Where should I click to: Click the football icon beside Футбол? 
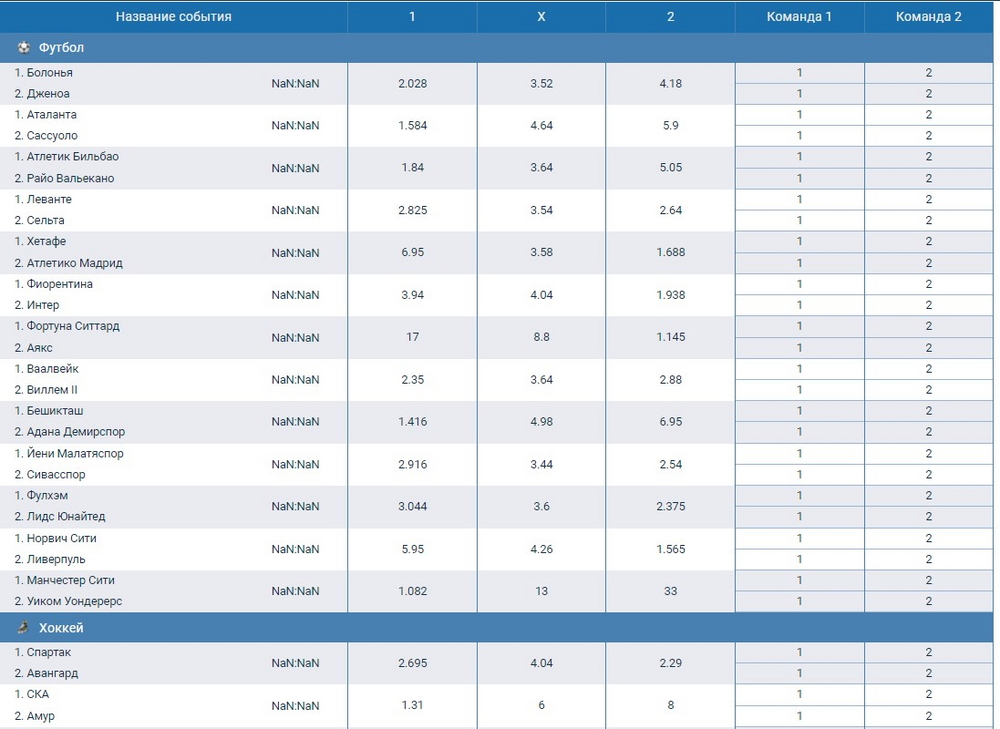23,47
